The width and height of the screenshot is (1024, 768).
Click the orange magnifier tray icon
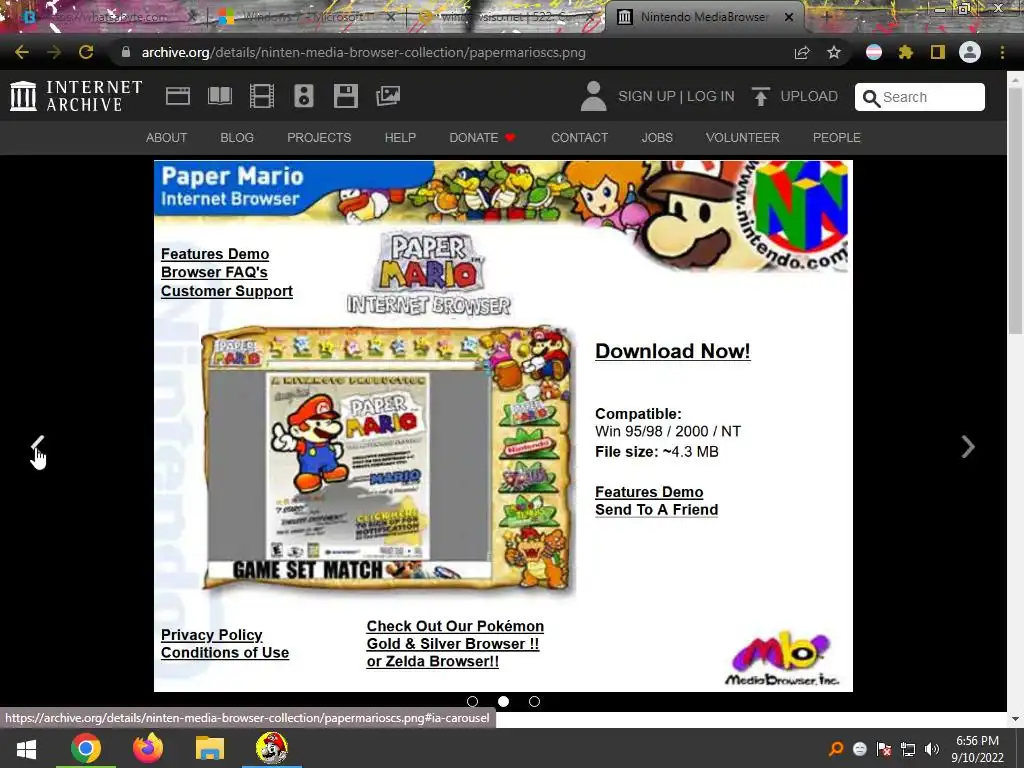[836, 749]
